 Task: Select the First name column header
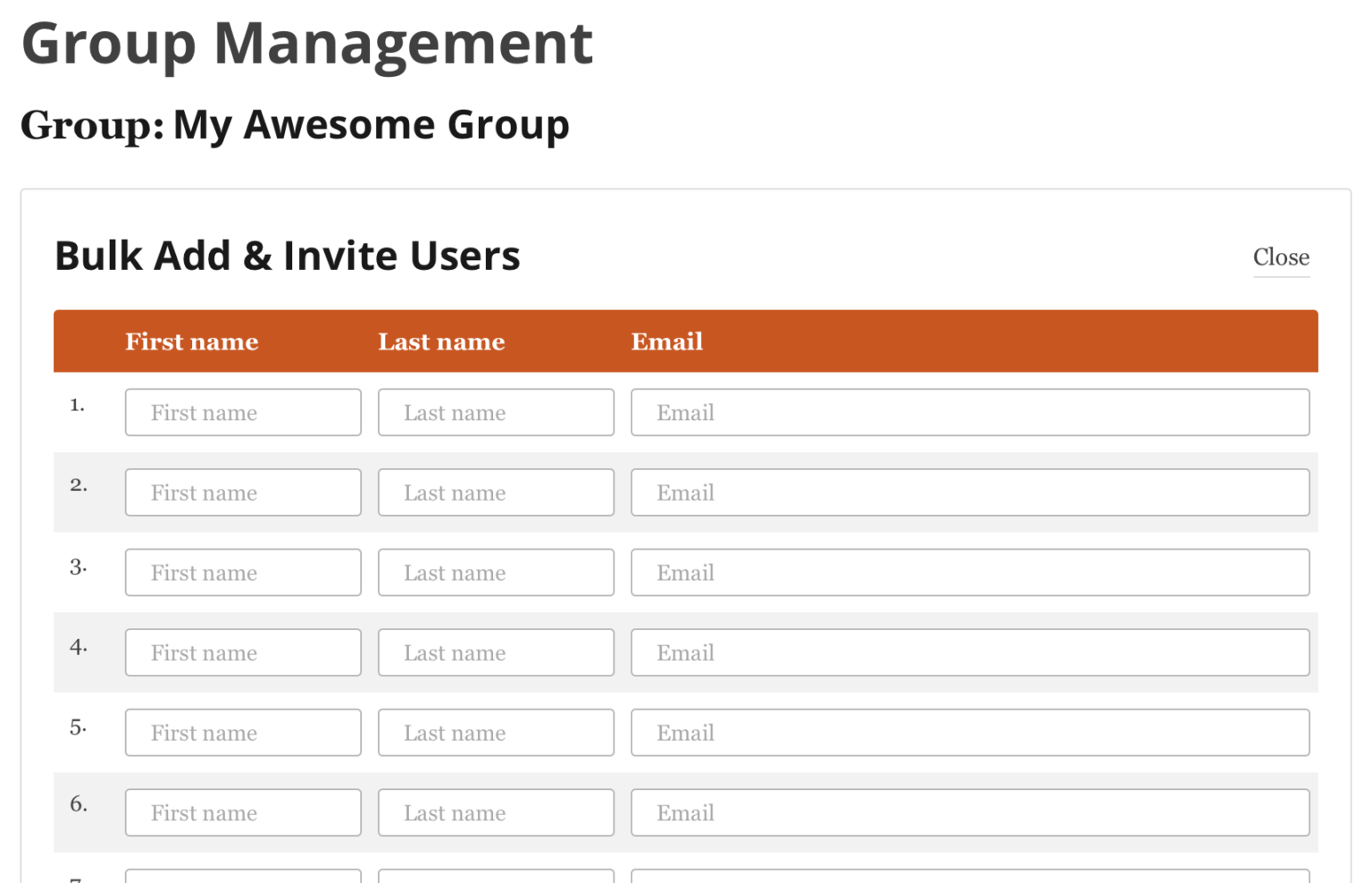point(191,341)
